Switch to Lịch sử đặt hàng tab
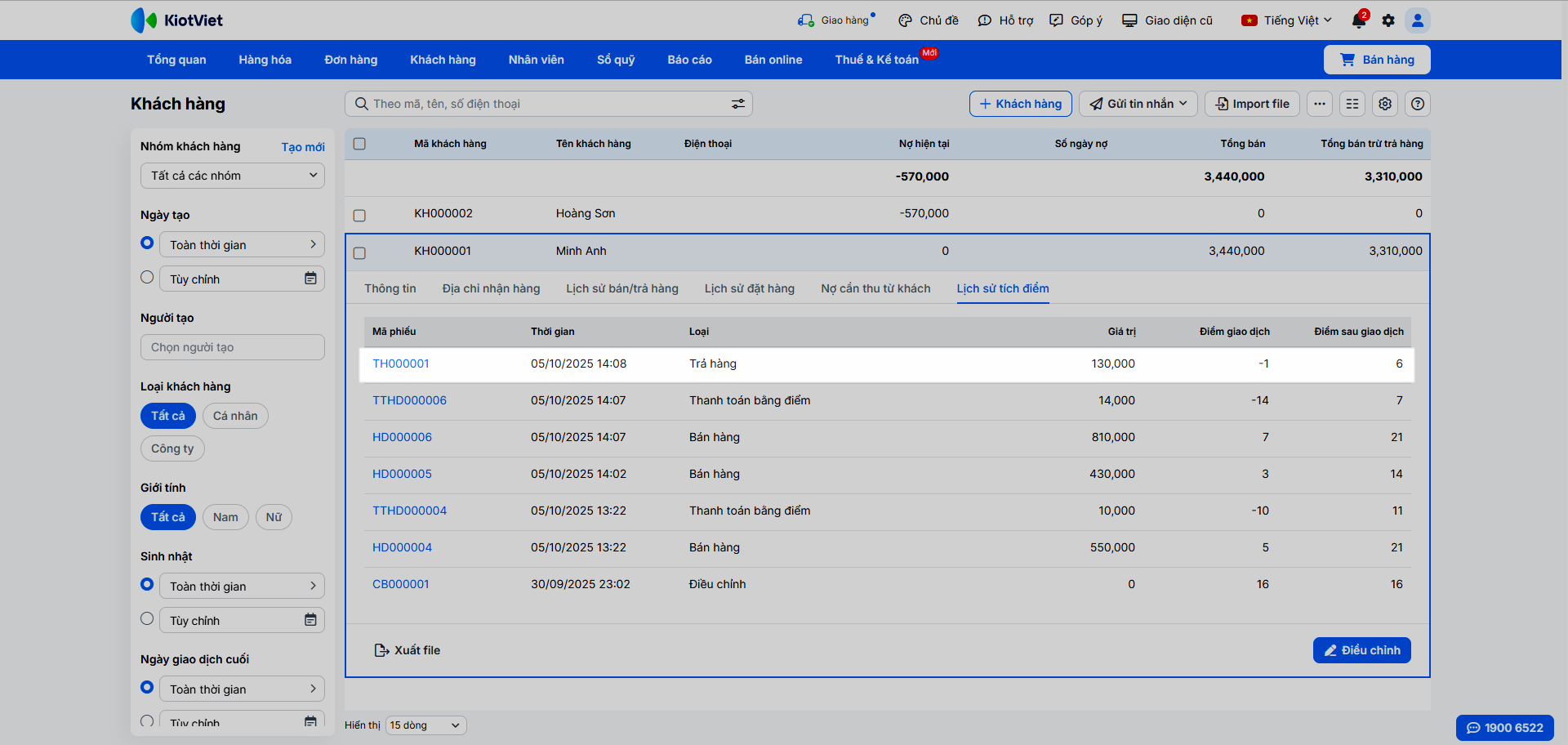The width and height of the screenshot is (1568, 745). click(x=749, y=288)
